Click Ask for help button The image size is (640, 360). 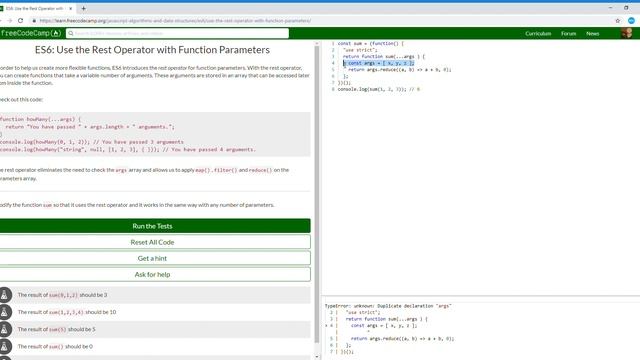(152, 274)
